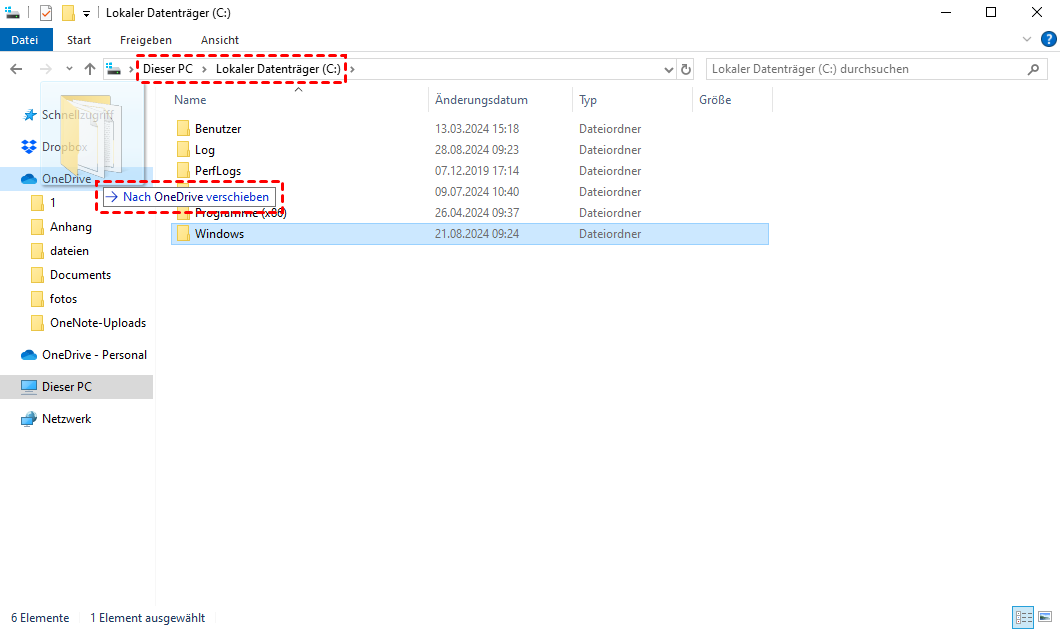Select OneDrive - Personal in navigation pane

point(94,354)
